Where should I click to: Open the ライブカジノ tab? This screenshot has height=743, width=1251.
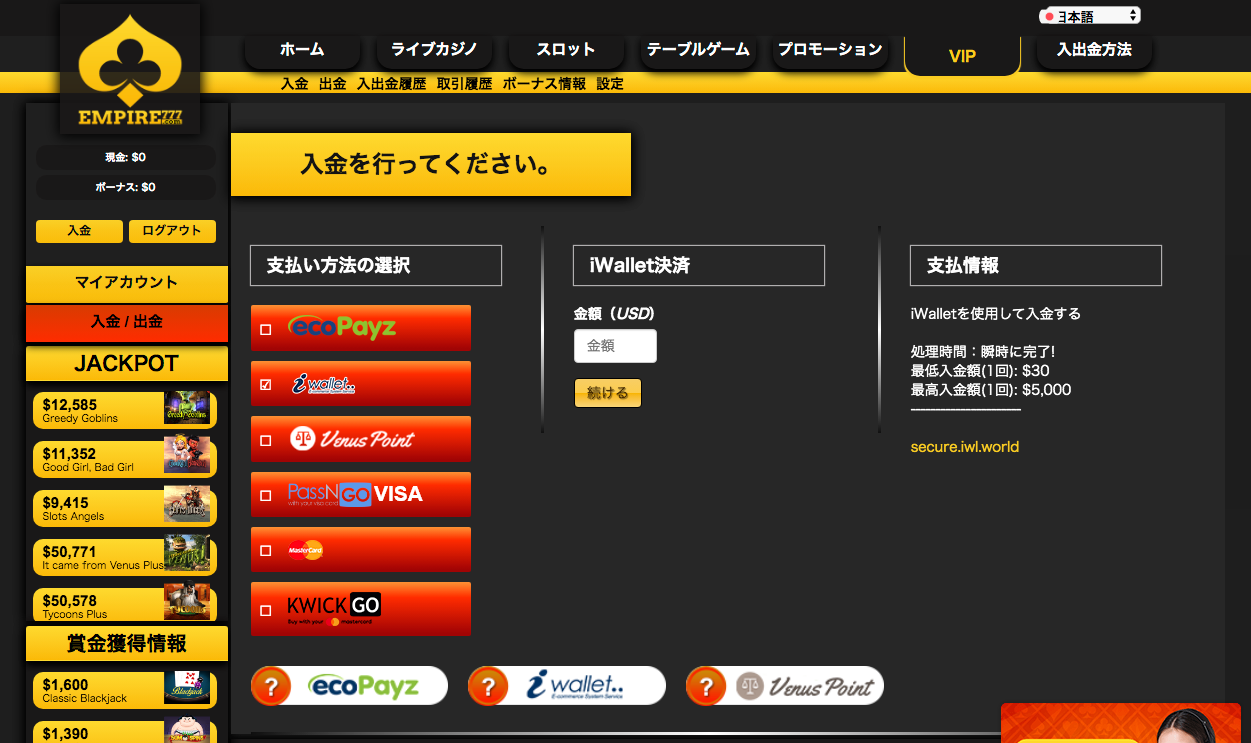click(x=434, y=50)
